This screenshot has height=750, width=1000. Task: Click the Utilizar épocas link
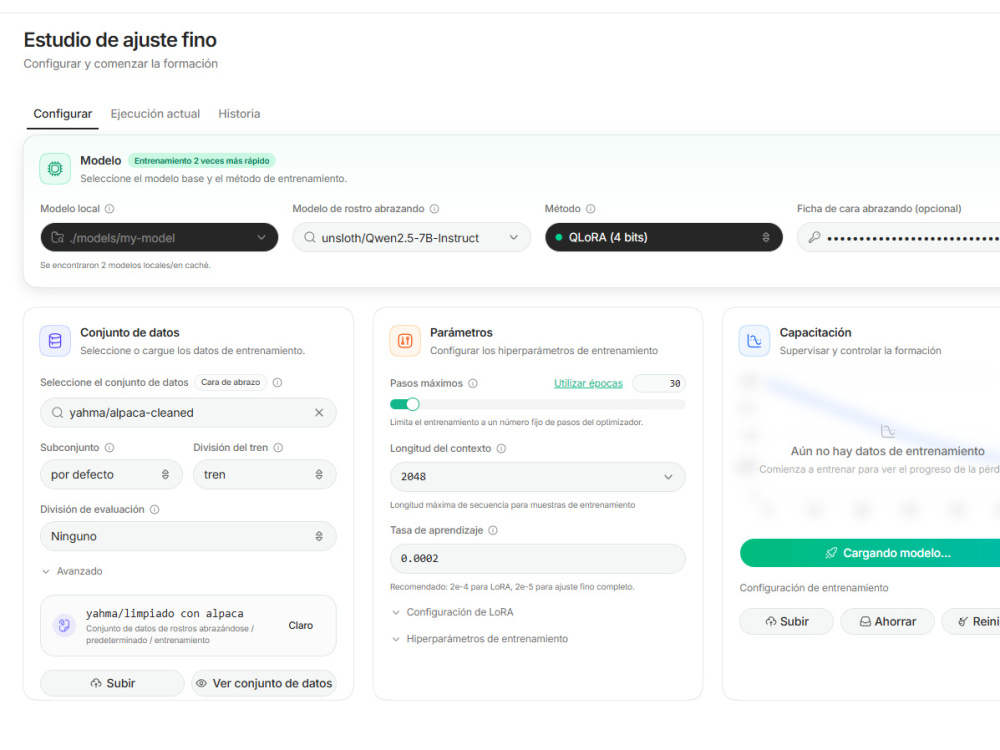pos(588,383)
